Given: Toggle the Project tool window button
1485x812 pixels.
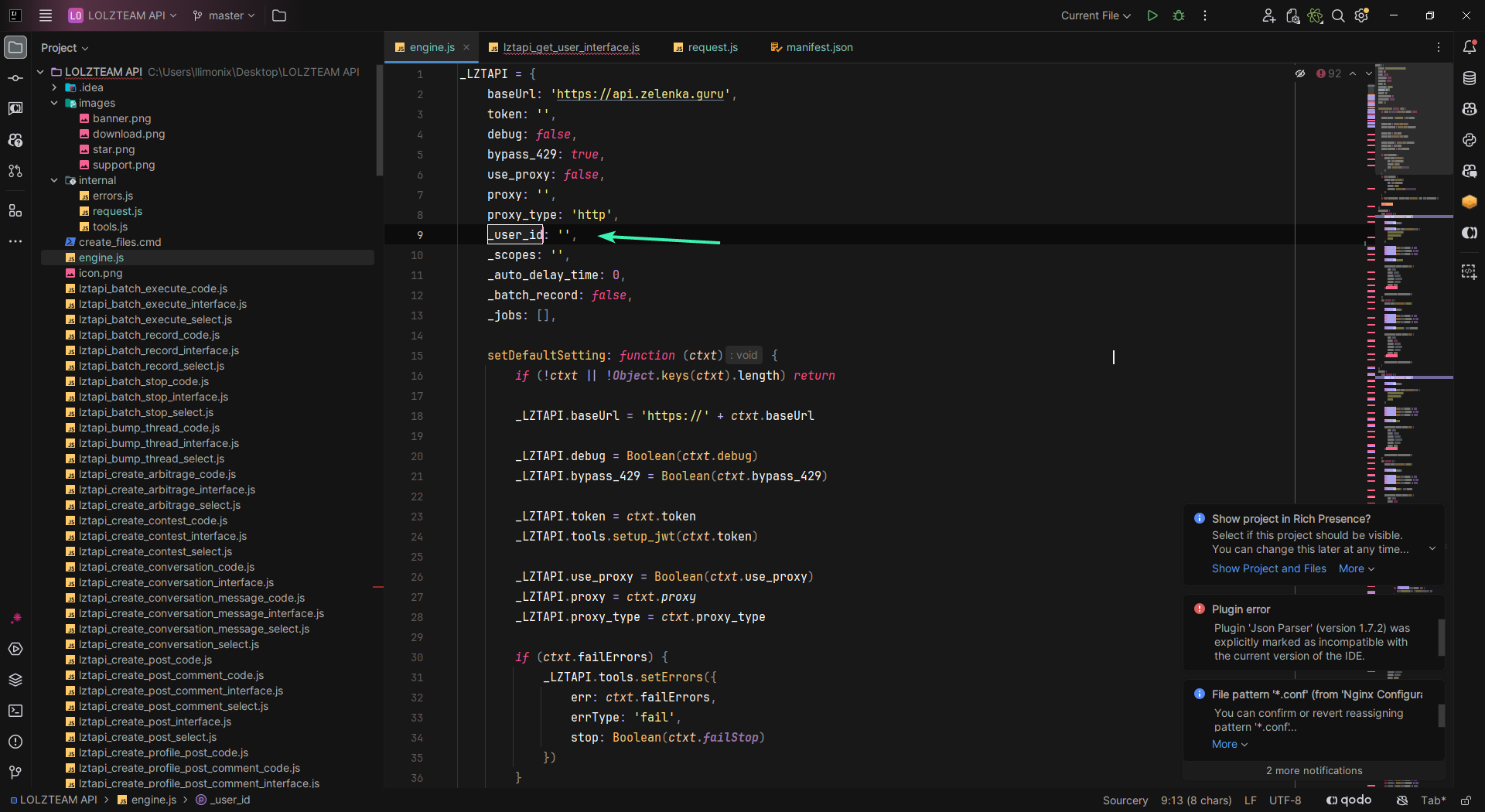Looking at the screenshot, I should [x=15, y=47].
